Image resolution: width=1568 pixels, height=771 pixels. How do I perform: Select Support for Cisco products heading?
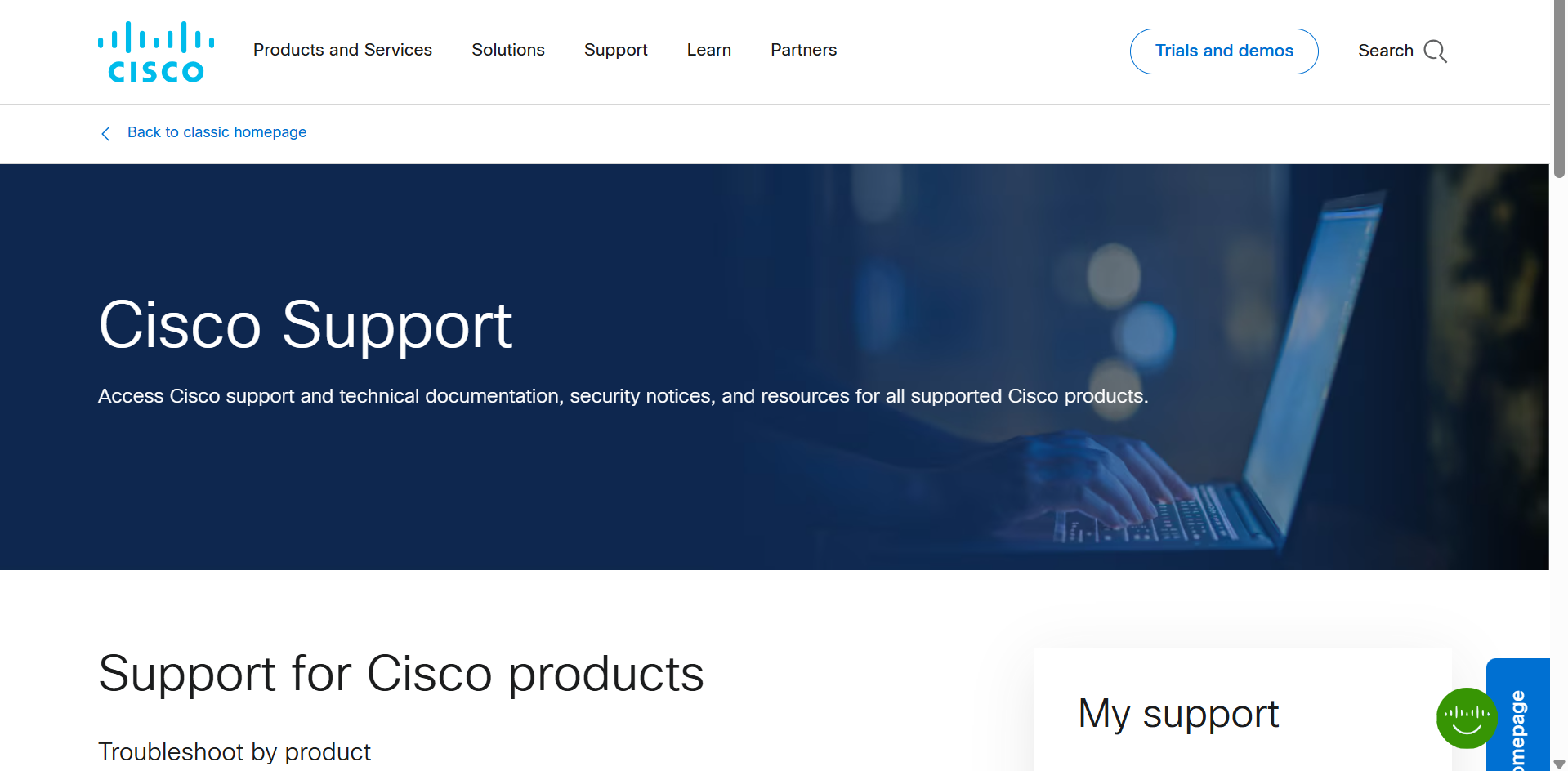[x=401, y=674]
